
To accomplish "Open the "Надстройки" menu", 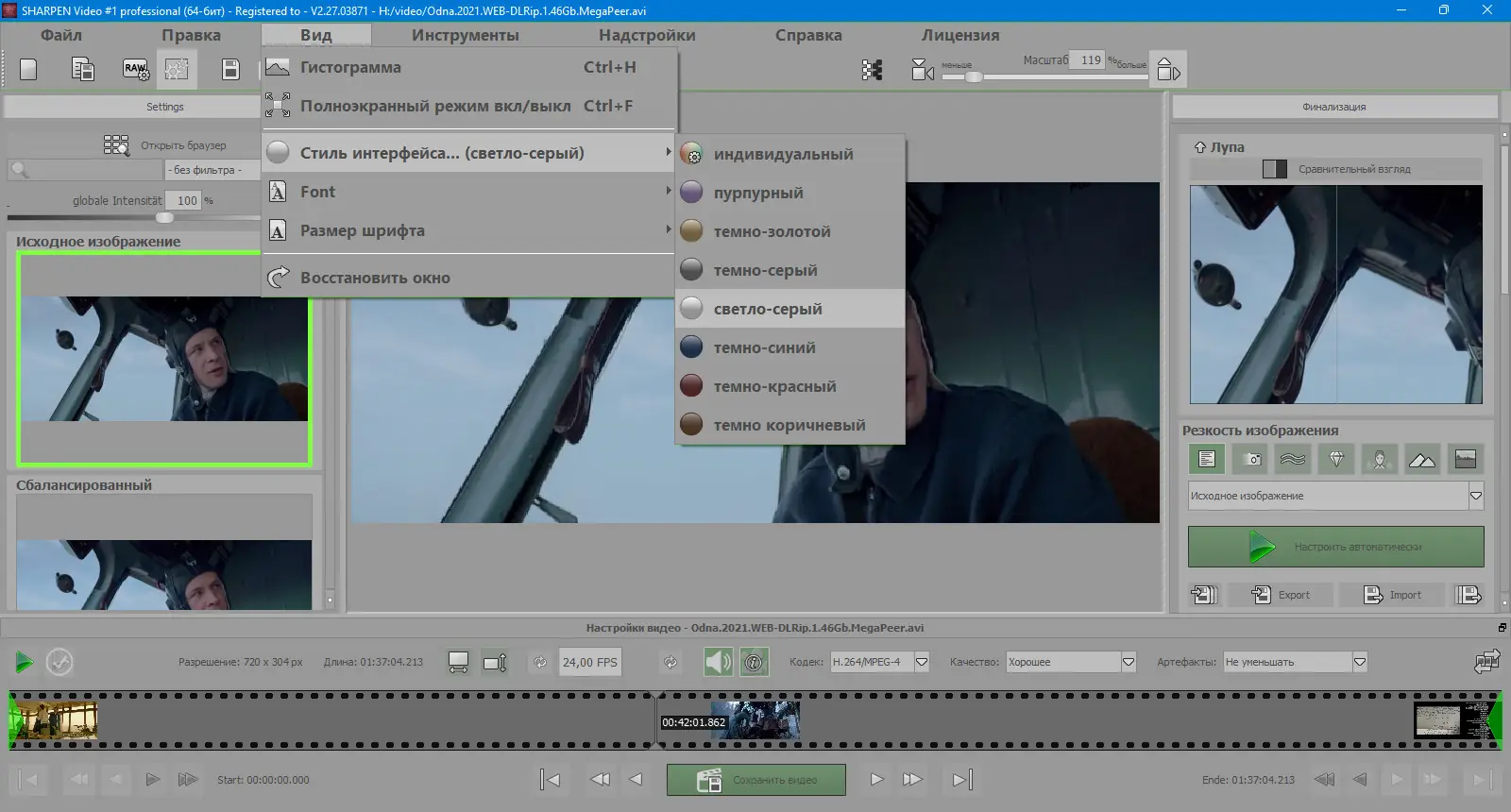I will 647,35.
